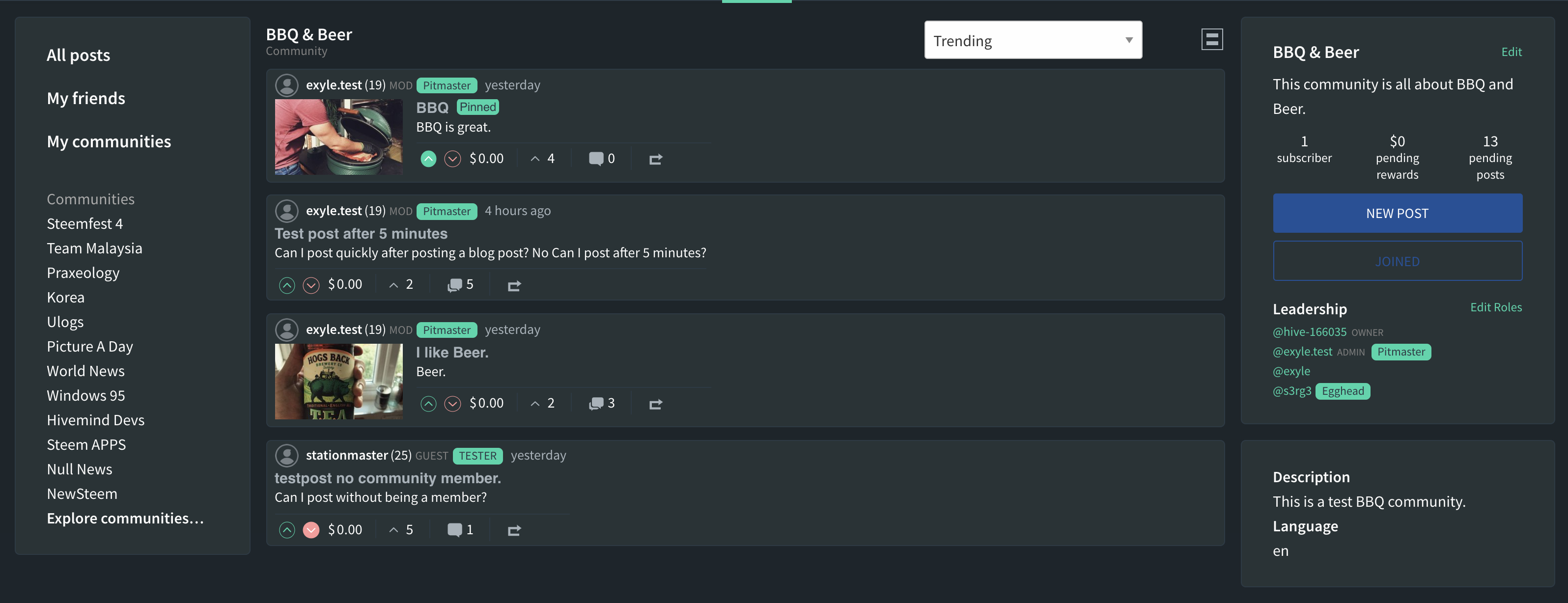Upvote testpost no community member

287,530
